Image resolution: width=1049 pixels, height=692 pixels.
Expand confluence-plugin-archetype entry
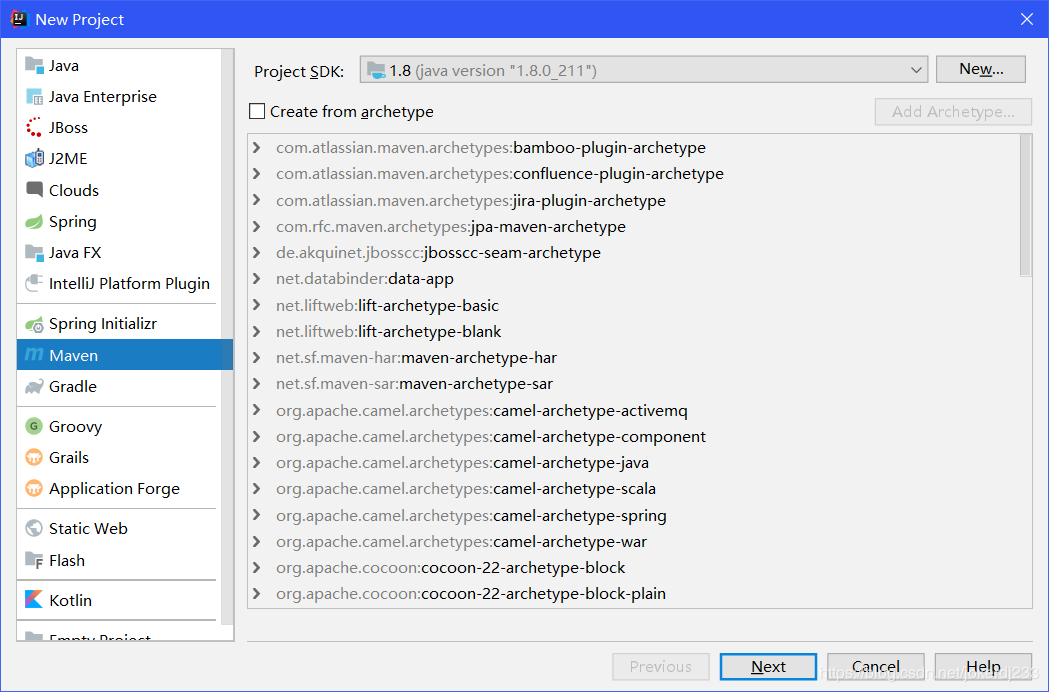[257, 173]
